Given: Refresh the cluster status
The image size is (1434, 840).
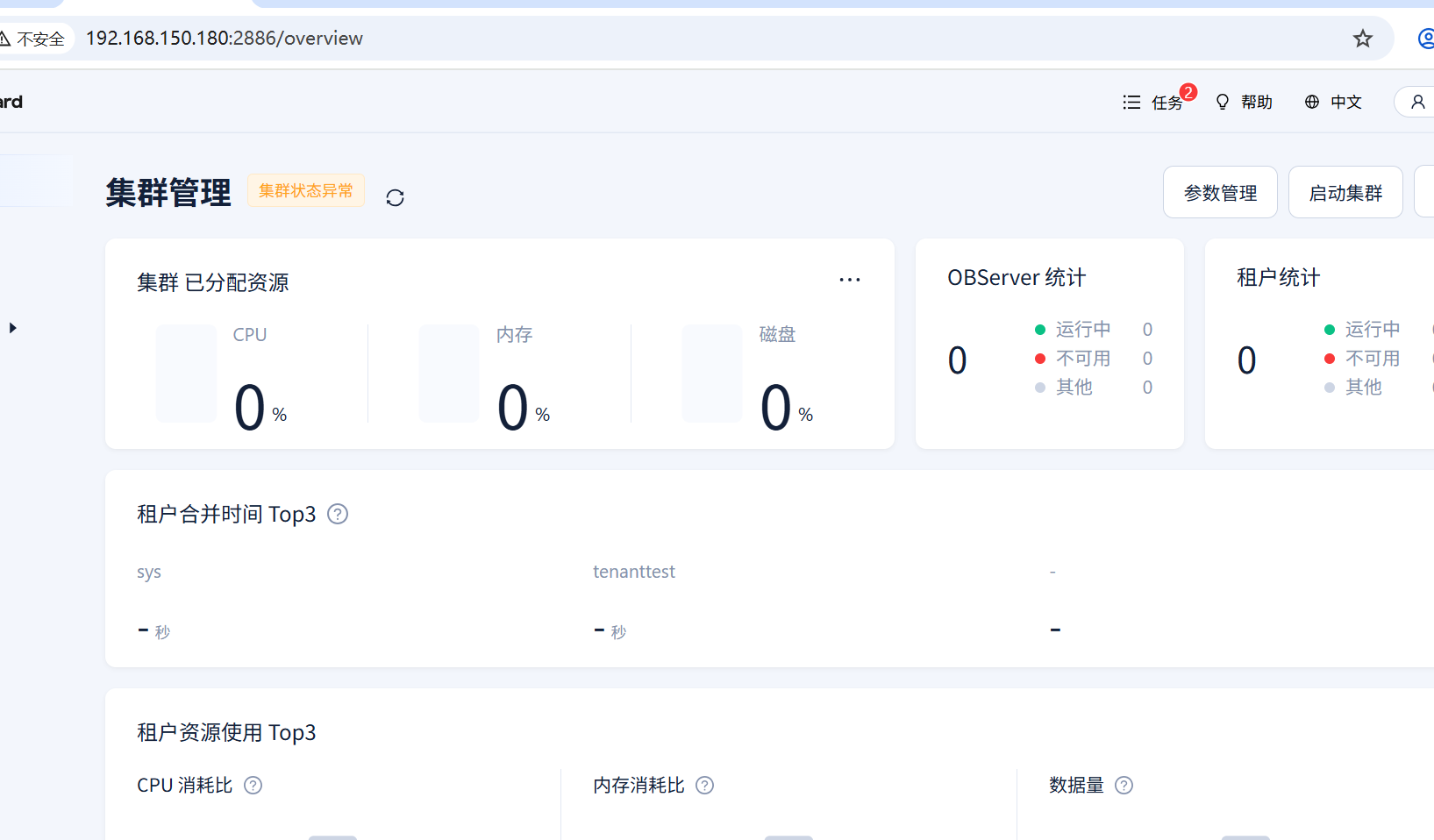Looking at the screenshot, I should (395, 197).
